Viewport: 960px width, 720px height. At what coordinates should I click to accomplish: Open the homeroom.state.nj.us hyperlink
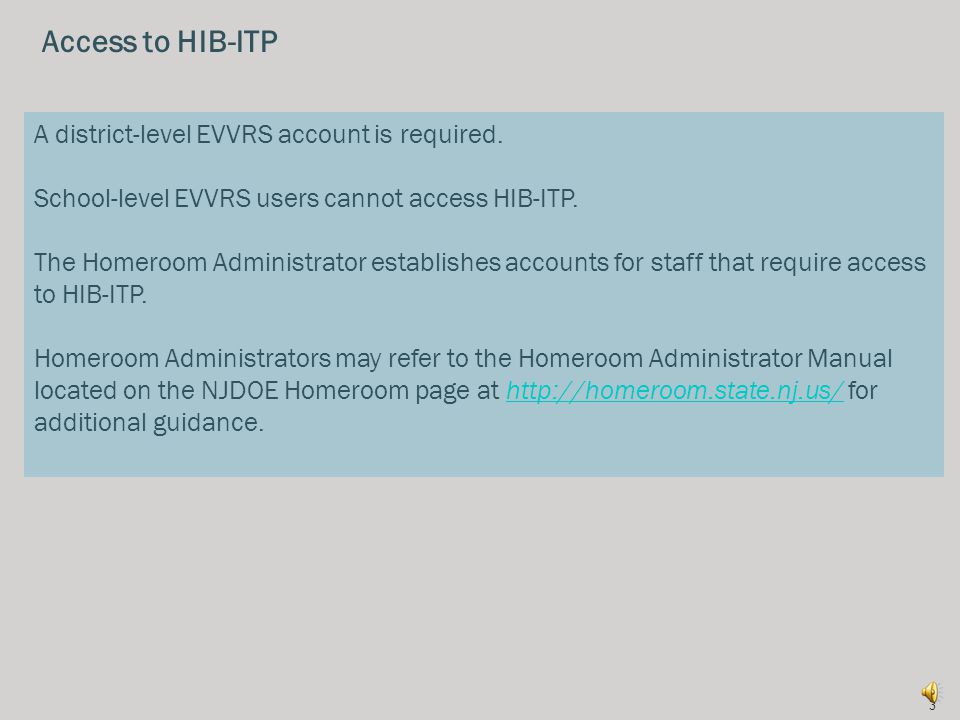(675, 391)
